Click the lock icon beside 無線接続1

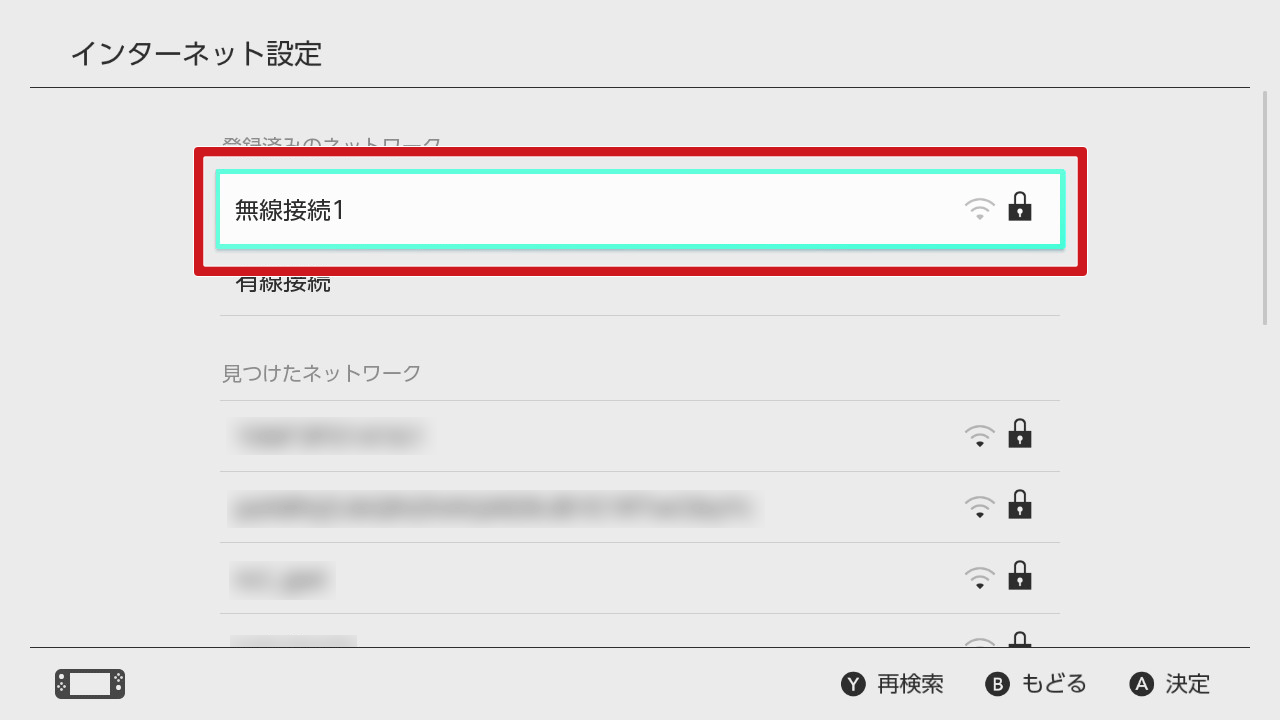tap(1019, 206)
